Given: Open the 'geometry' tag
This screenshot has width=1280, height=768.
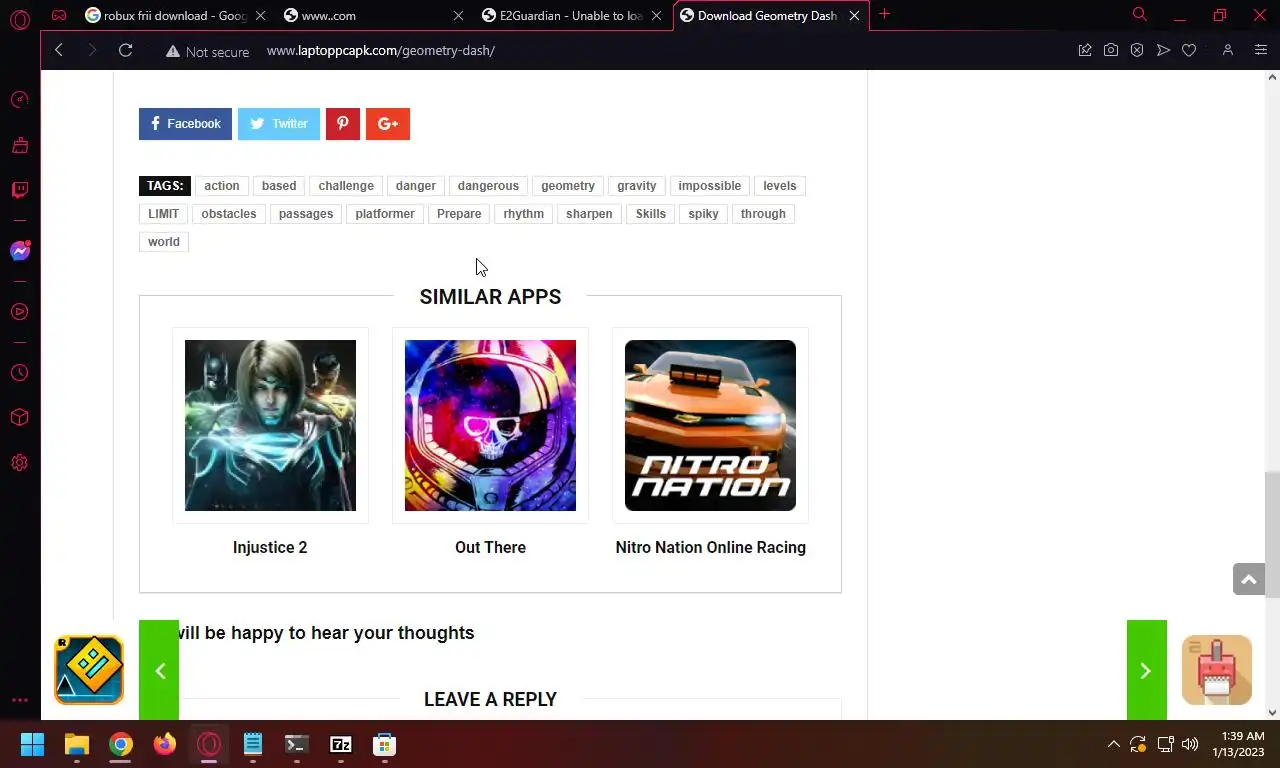Looking at the screenshot, I should (x=568, y=186).
